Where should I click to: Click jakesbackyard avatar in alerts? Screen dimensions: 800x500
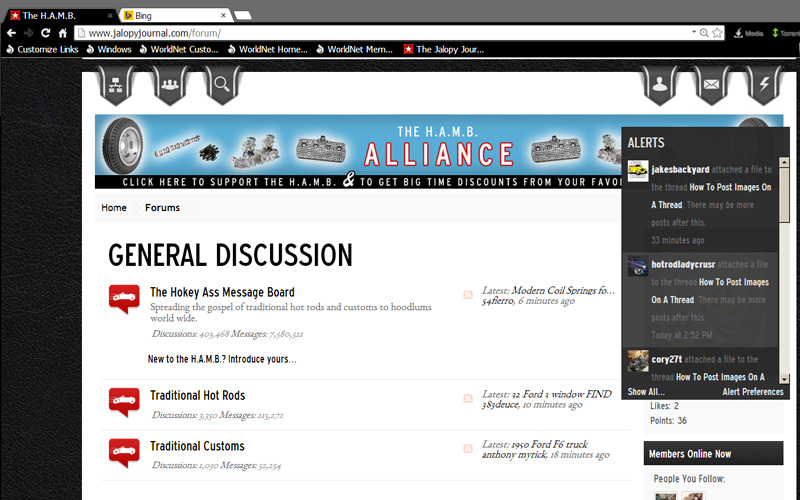point(638,171)
